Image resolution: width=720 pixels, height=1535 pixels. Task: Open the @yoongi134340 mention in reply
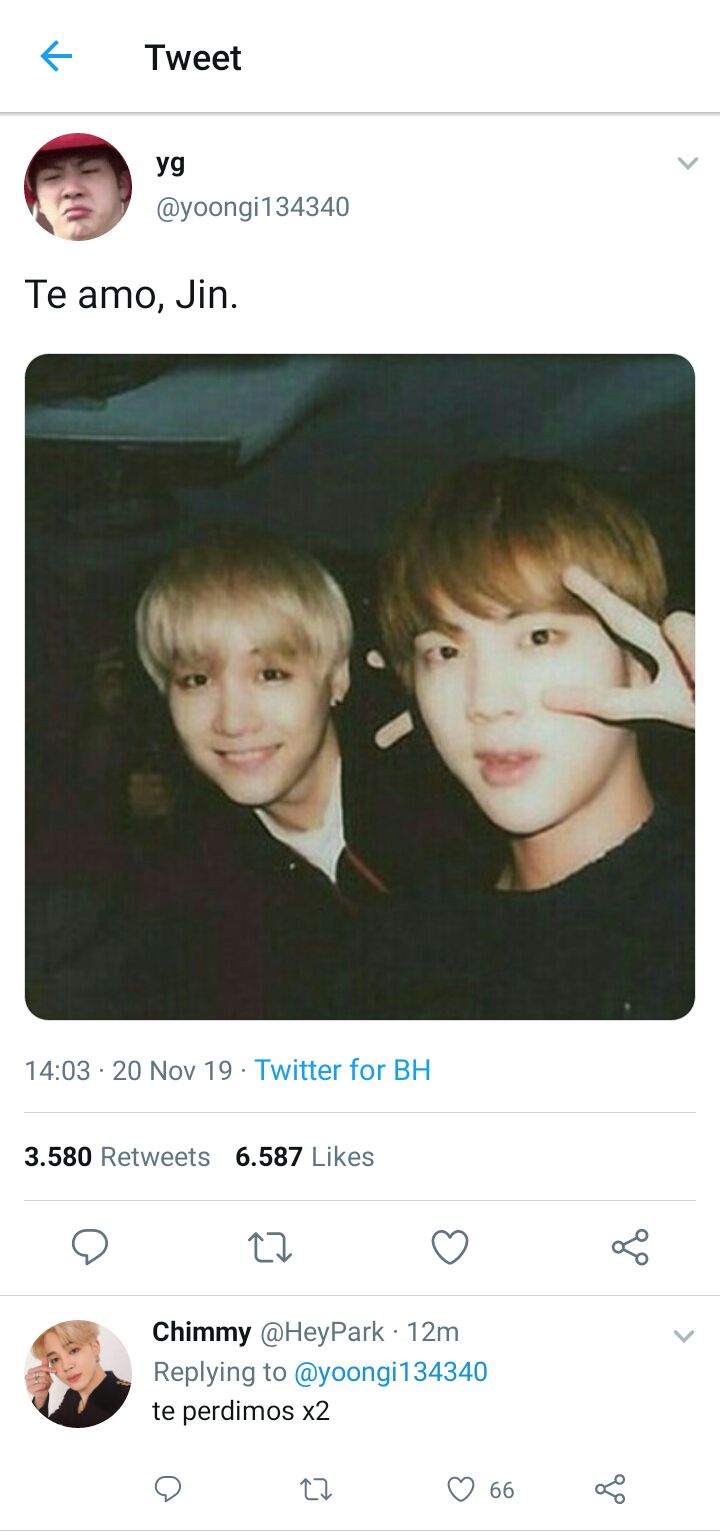[391, 1372]
